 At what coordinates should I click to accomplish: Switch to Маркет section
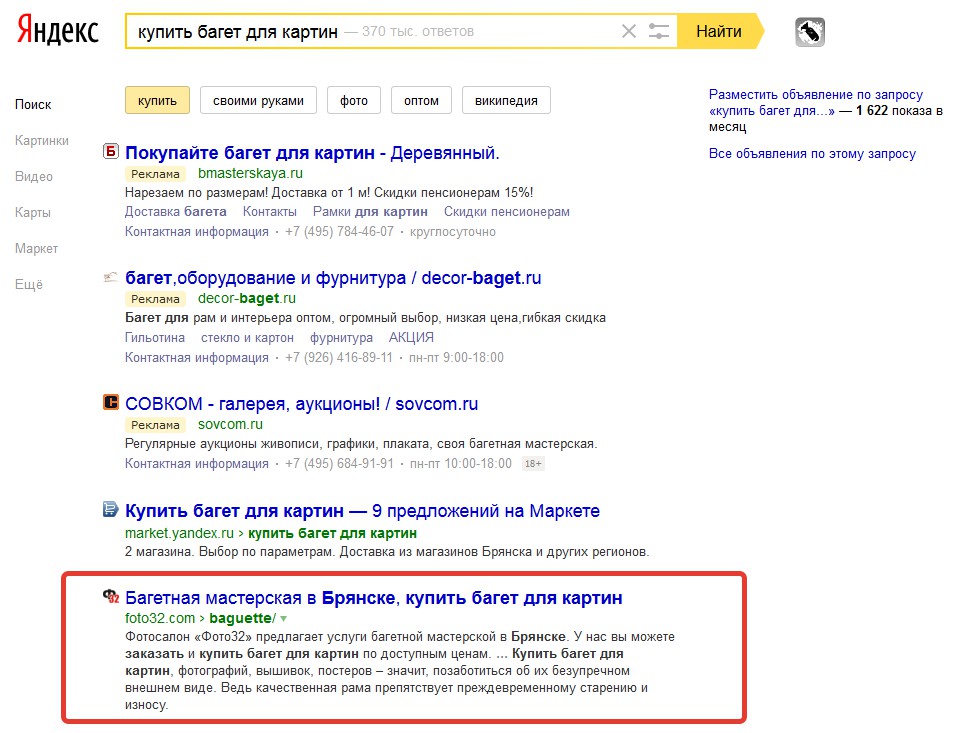tap(36, 249)
